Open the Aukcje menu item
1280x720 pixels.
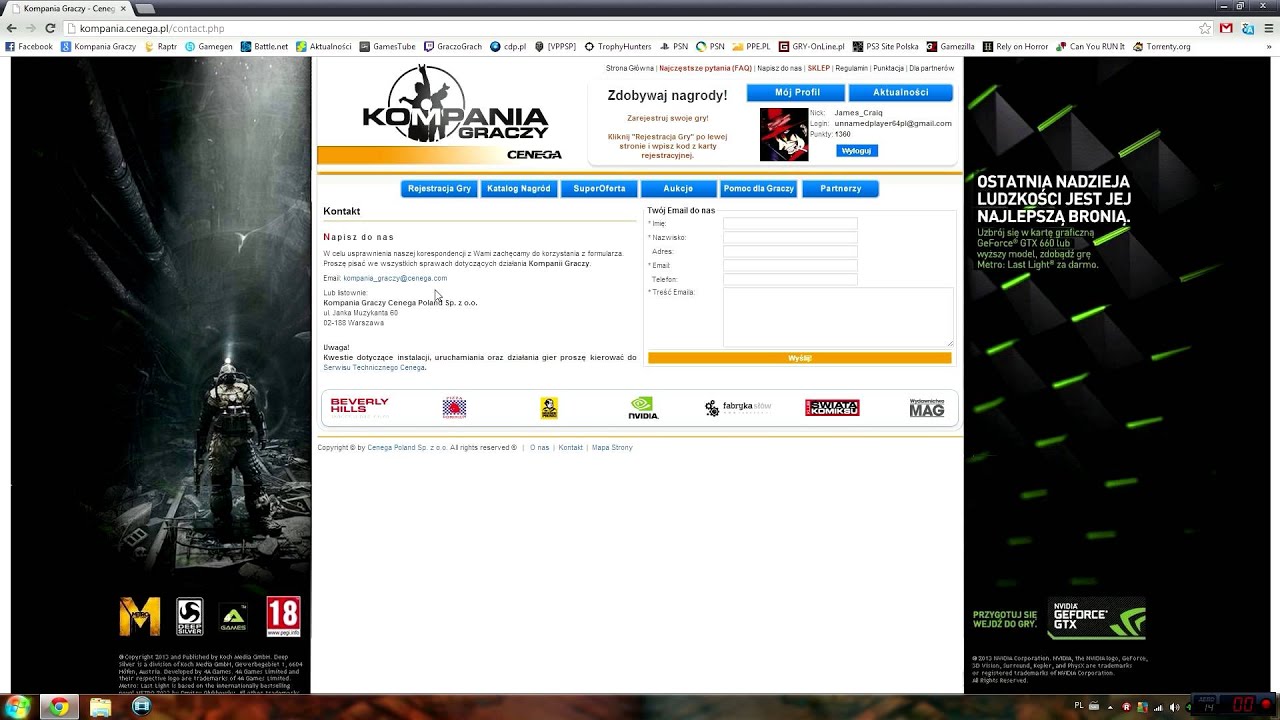[x=678, y=189]
